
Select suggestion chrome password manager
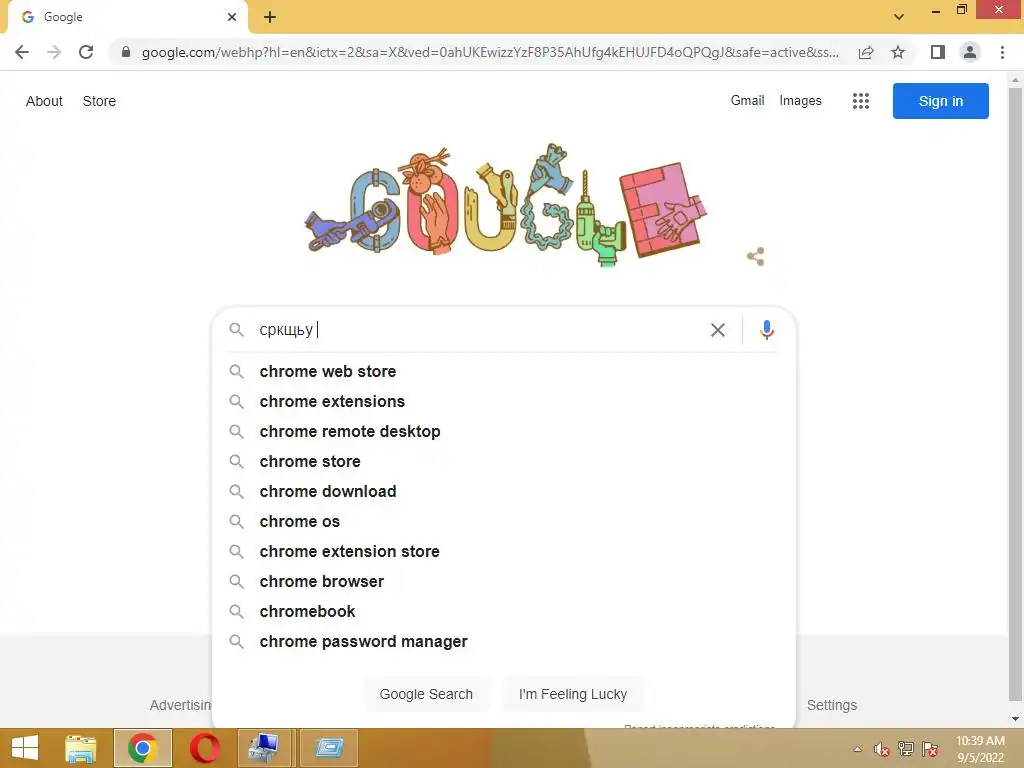504,642
